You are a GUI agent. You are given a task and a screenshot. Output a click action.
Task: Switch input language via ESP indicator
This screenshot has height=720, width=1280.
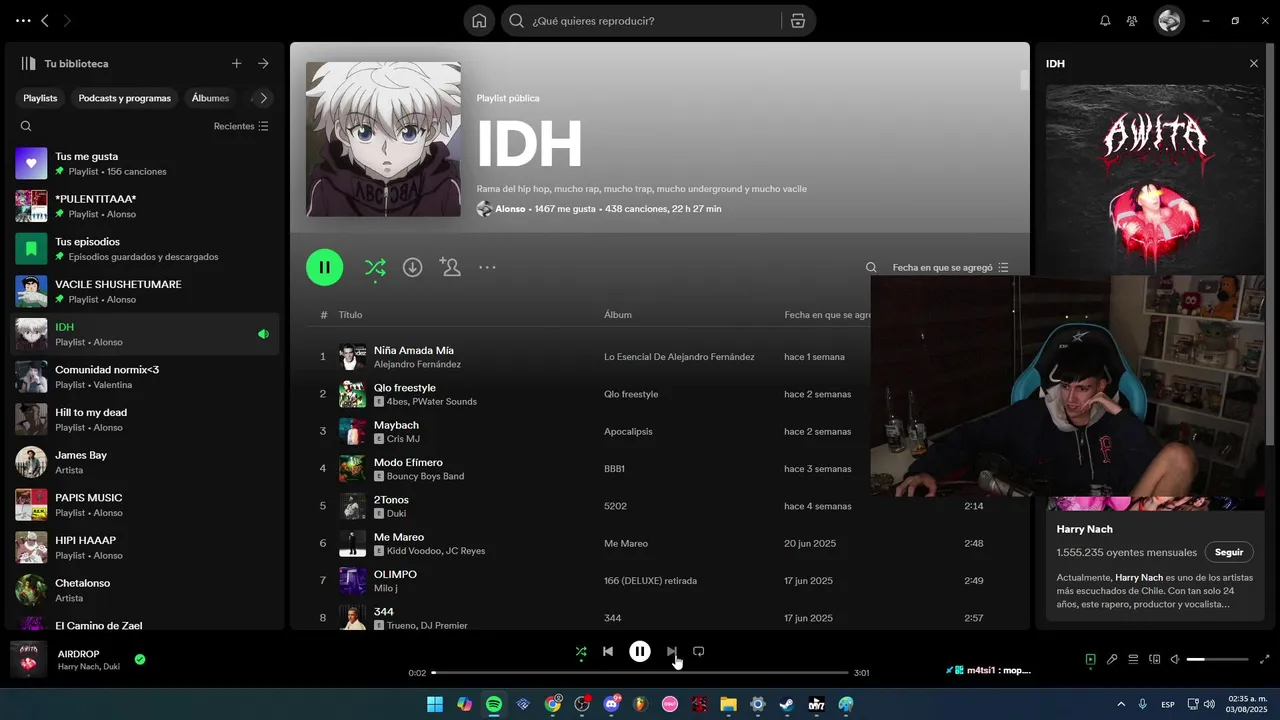[1168, 704]
